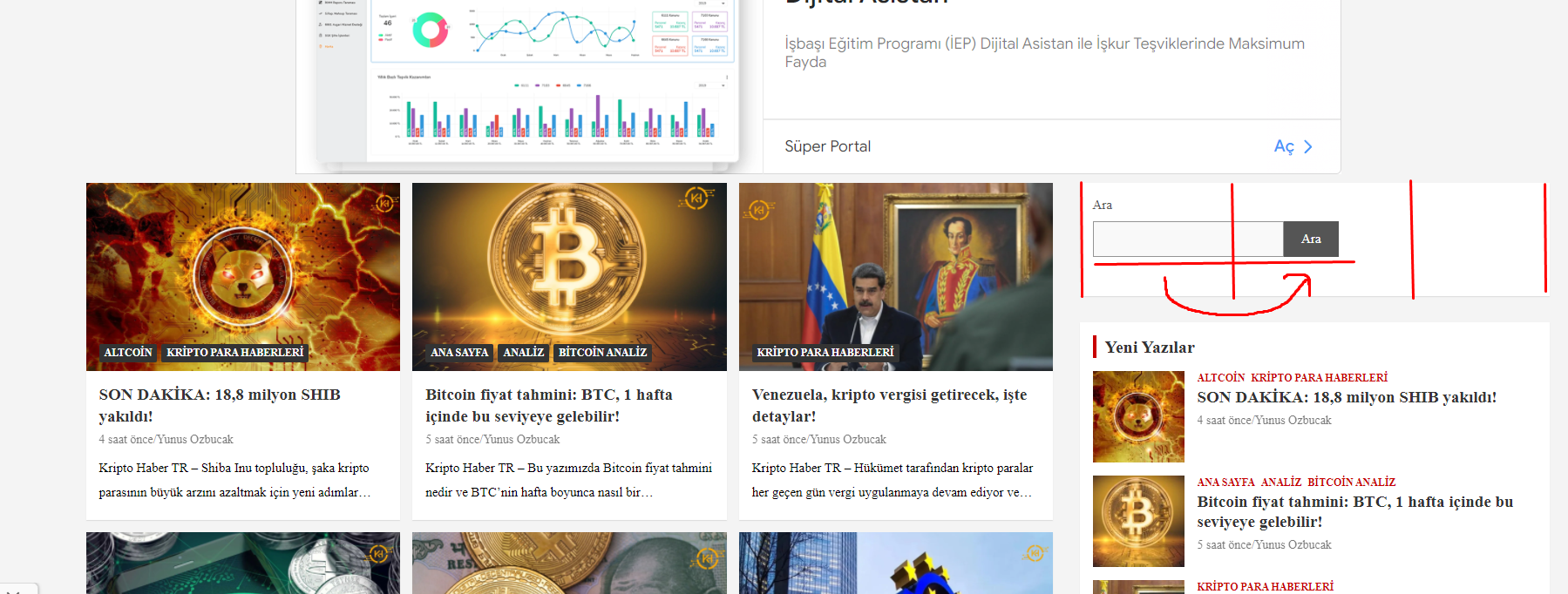Open the golden Bitcoin article image
The width and height of the screenshot is (1568, 594).
569,277
